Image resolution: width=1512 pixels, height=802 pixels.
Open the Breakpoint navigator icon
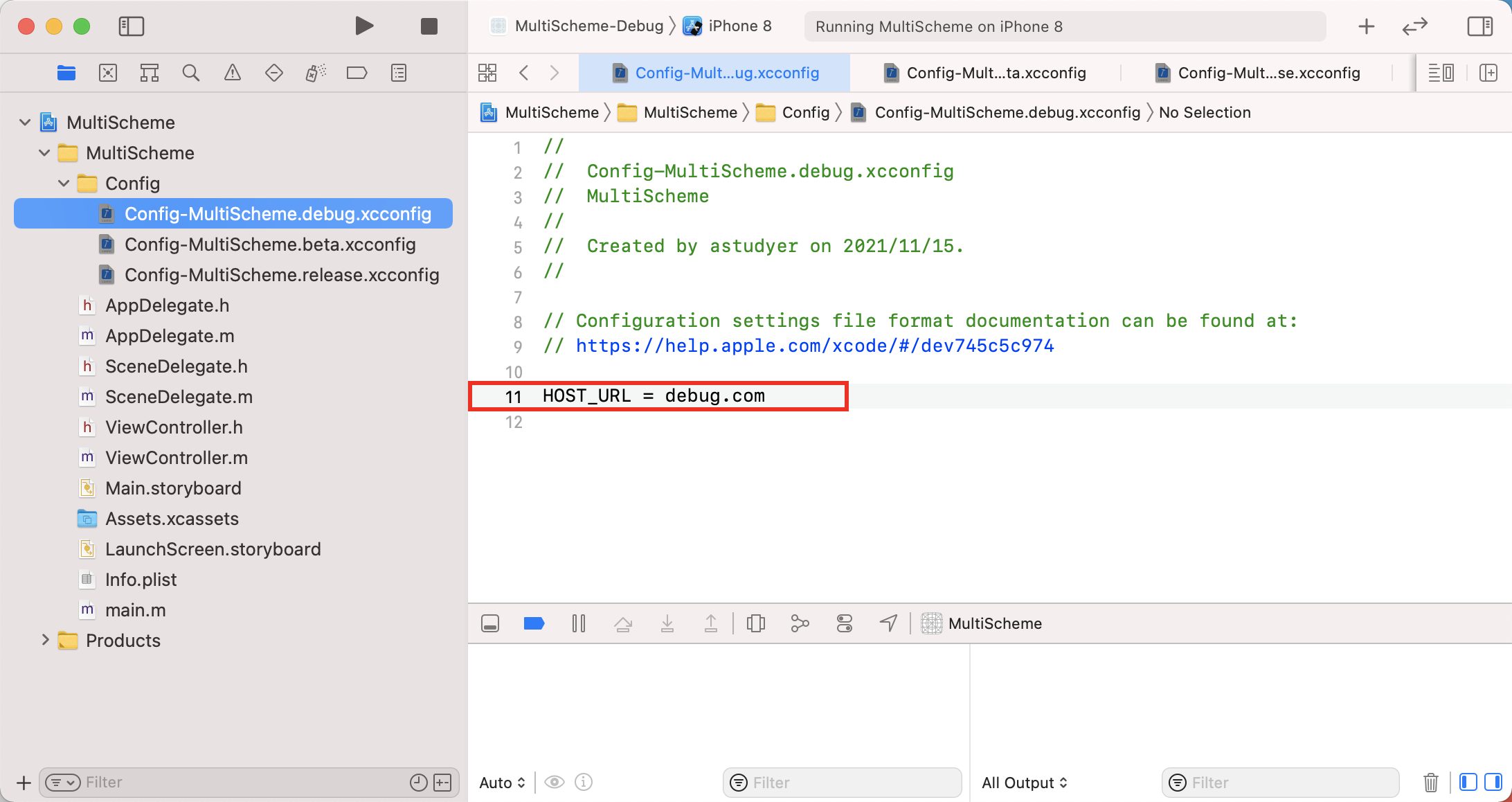357,73
